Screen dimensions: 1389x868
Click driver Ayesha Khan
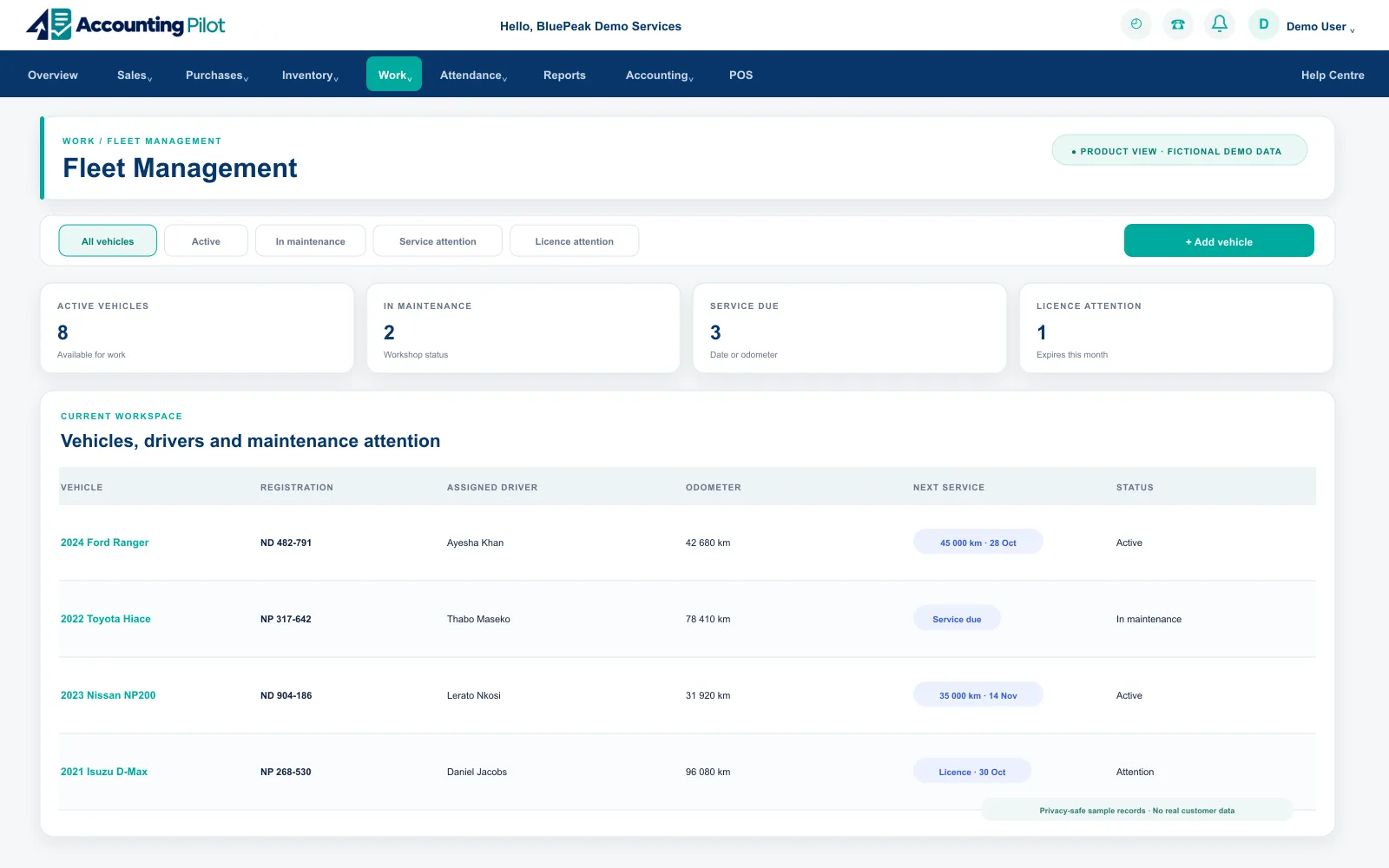tap(475, 542)
